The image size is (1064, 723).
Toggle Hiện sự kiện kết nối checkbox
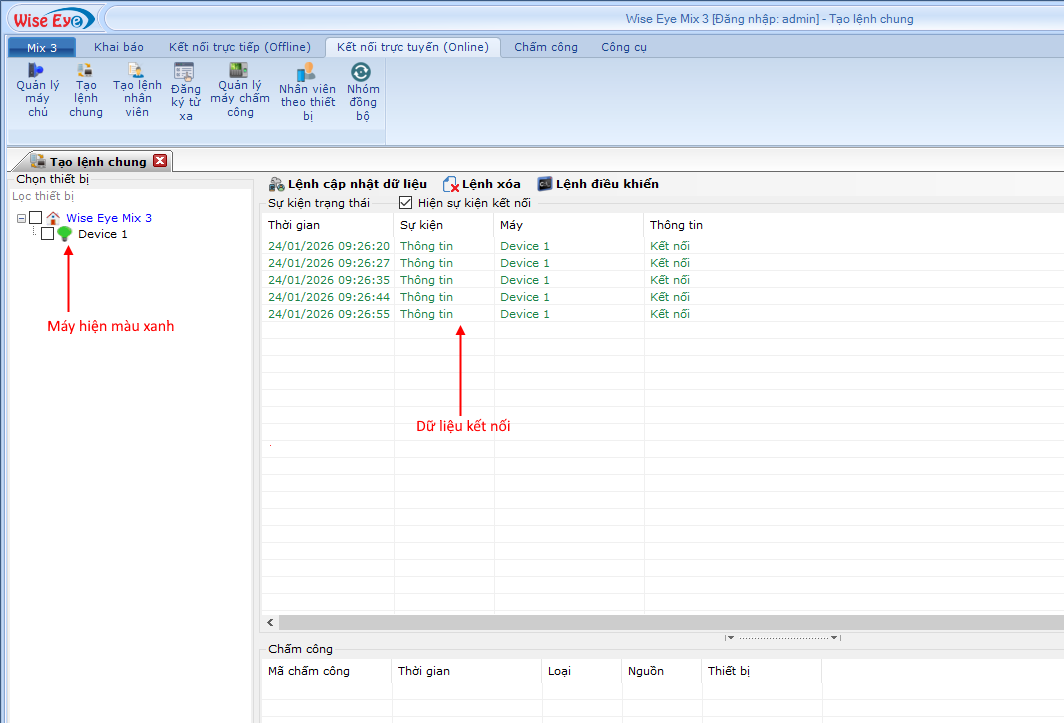[405, 203]
